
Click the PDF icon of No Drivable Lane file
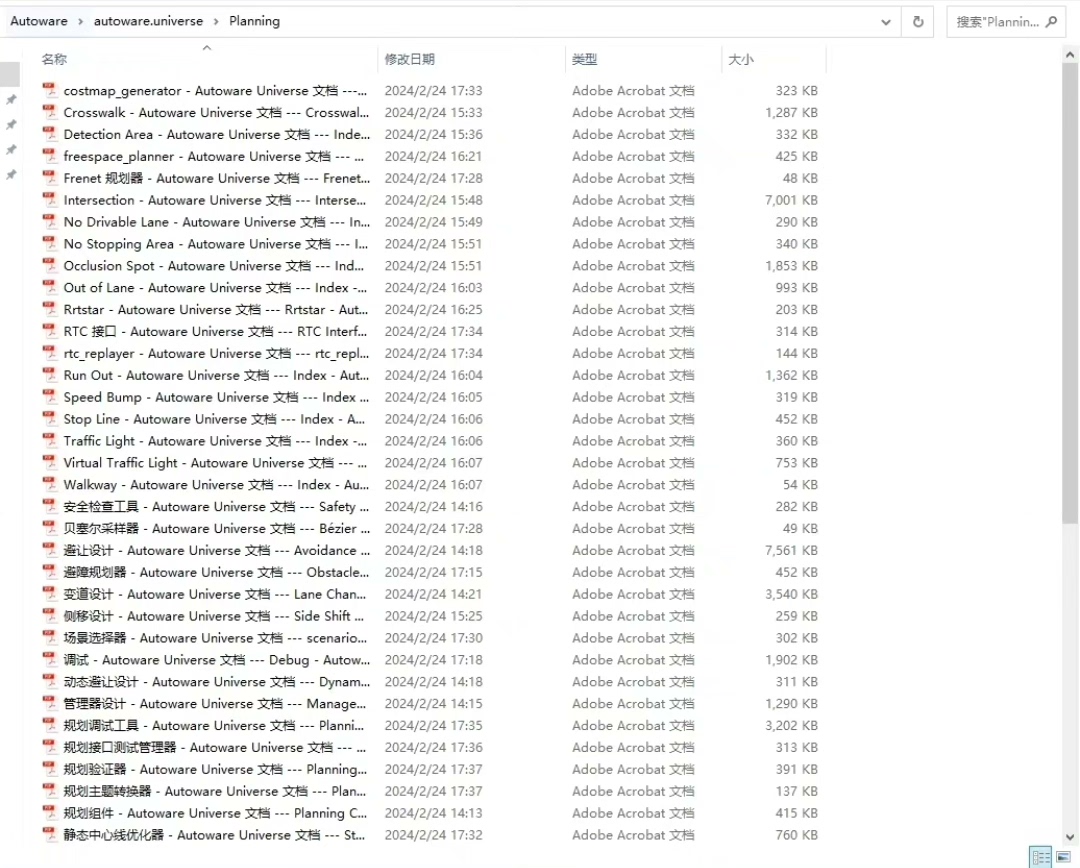click(x=50, y=222)
